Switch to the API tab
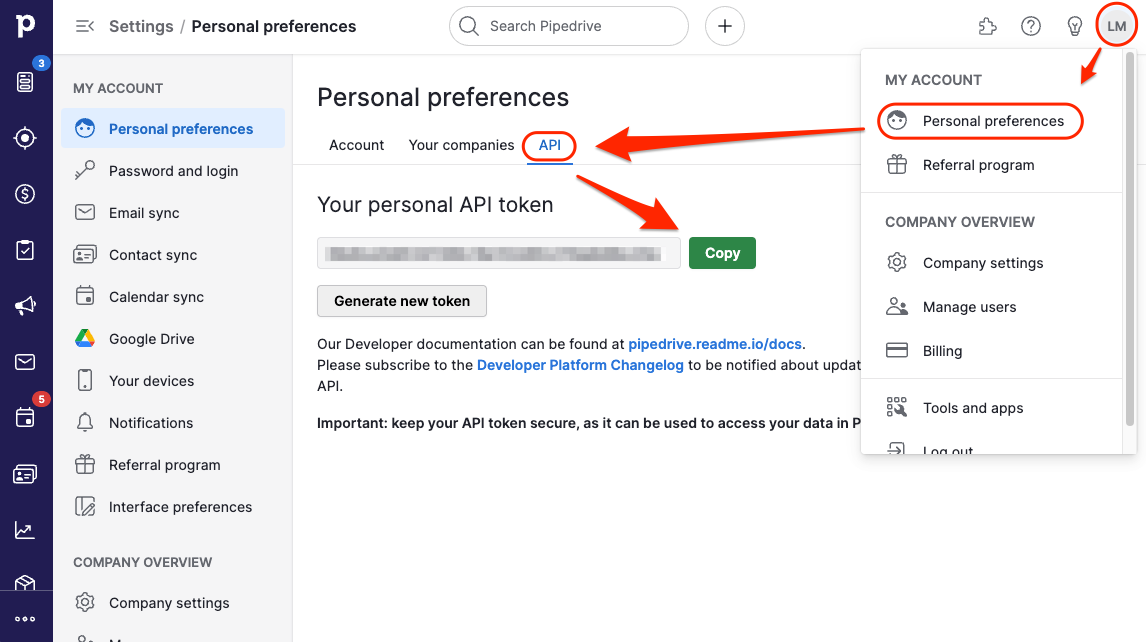Screen dimensions: 1146x642 click(x=550, y=145)
